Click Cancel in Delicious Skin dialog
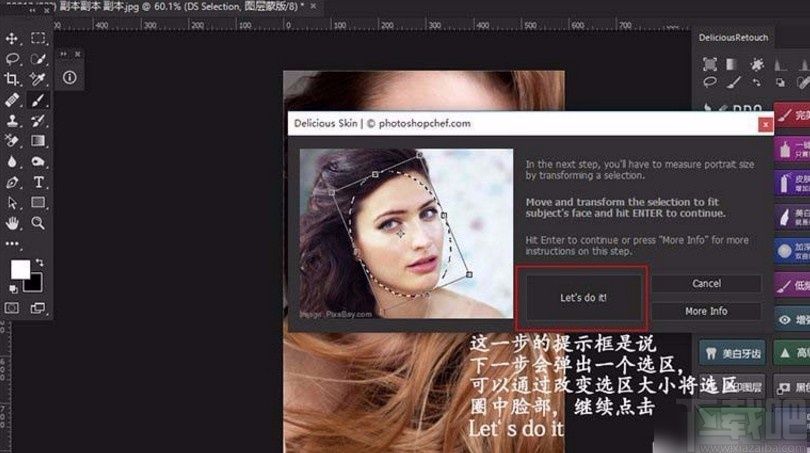The width and height of the screenshot is (810, 453). pyautogui.click(x=706, y=284)
